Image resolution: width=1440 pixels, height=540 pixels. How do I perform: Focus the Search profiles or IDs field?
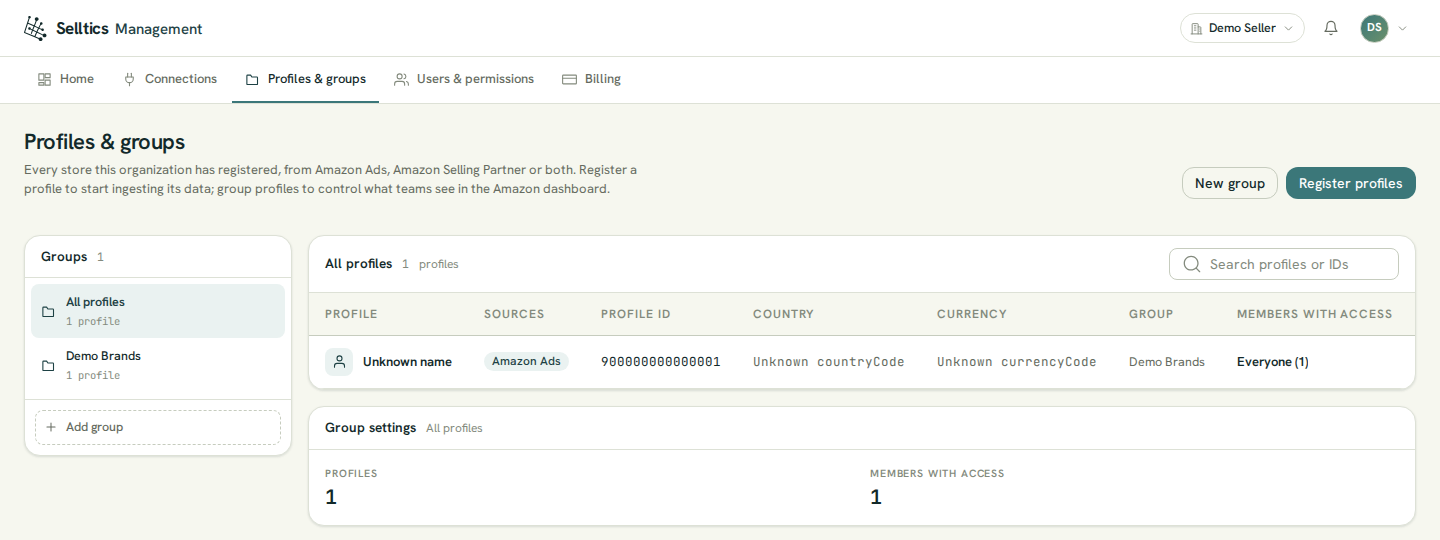[x=1284, y=264]
